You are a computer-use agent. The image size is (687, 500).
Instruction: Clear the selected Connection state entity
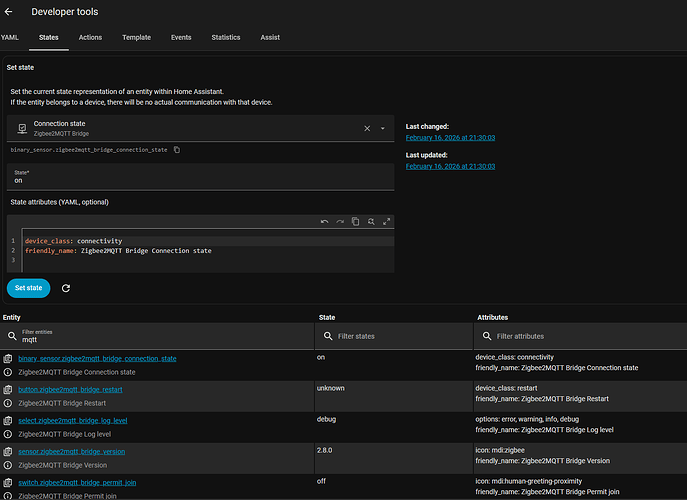click(367, 128)
